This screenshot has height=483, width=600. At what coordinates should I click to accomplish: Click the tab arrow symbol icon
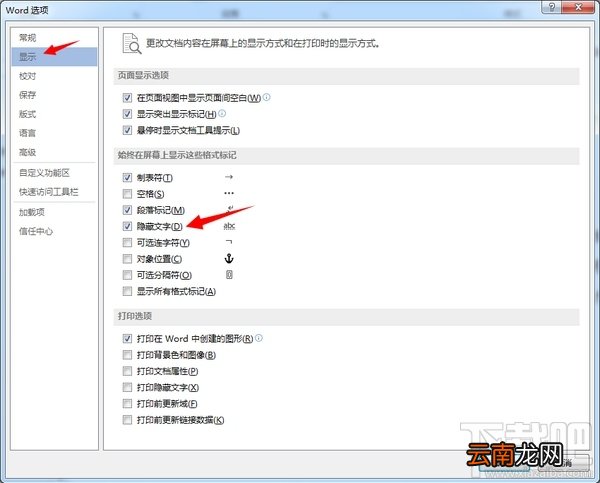pos(229,177)
